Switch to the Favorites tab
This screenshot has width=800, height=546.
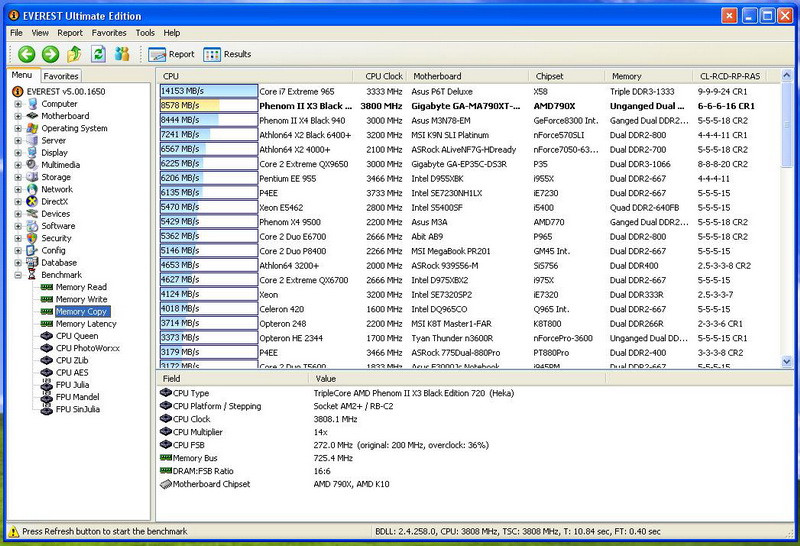(x=61, y=76)
